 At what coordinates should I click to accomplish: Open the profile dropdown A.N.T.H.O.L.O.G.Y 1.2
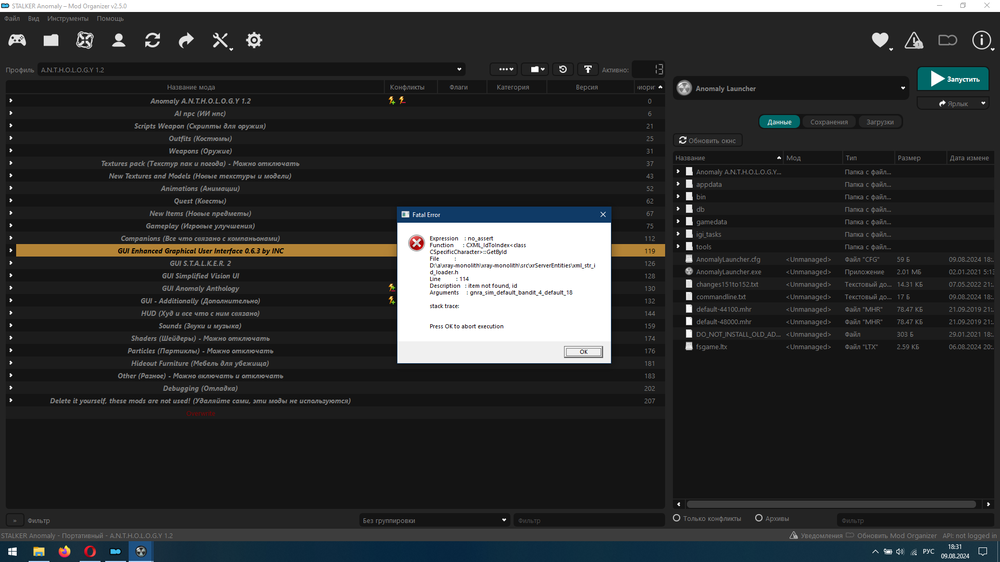(250, 70)
